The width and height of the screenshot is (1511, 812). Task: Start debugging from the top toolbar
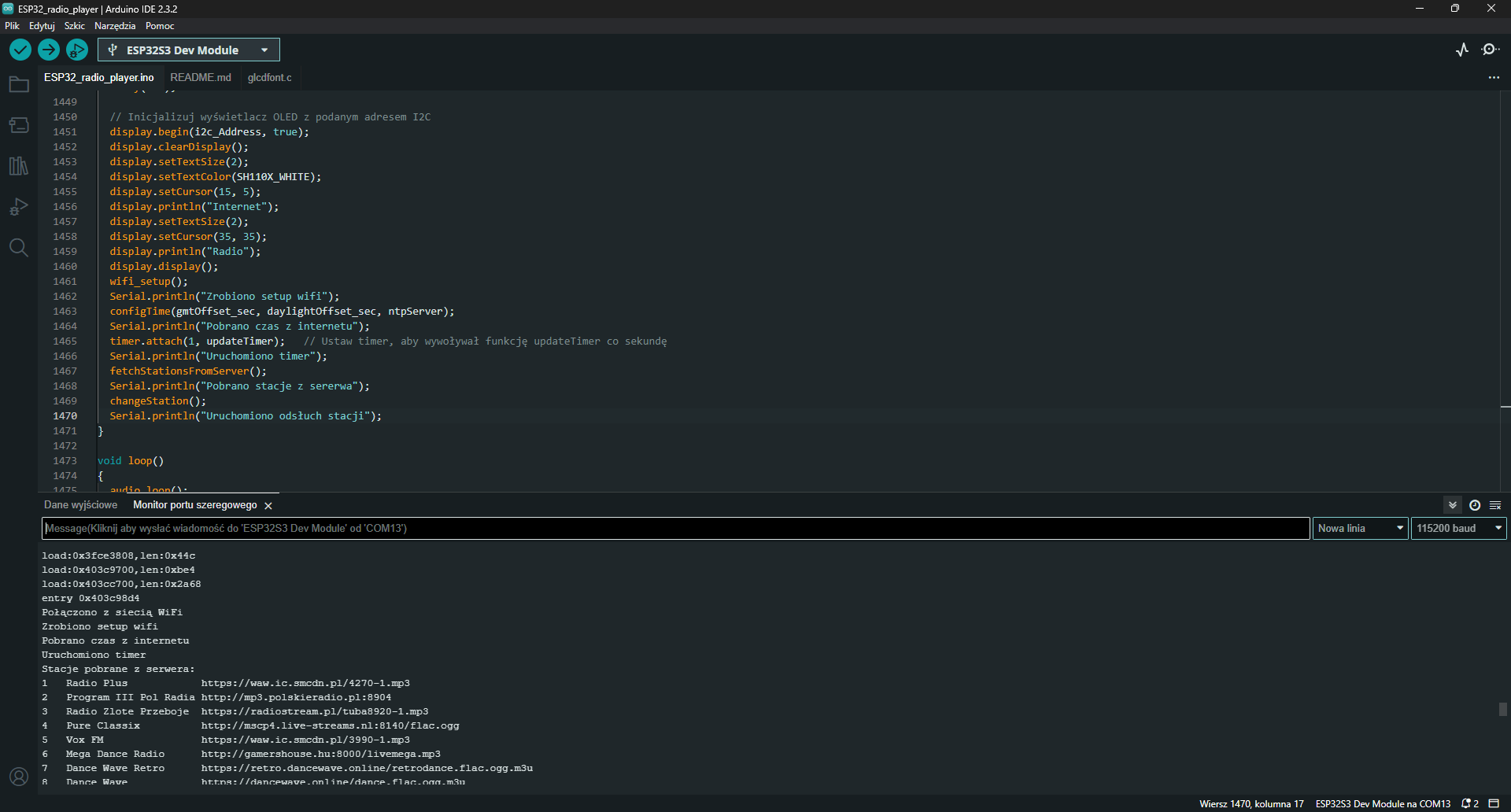coord(76,50)
